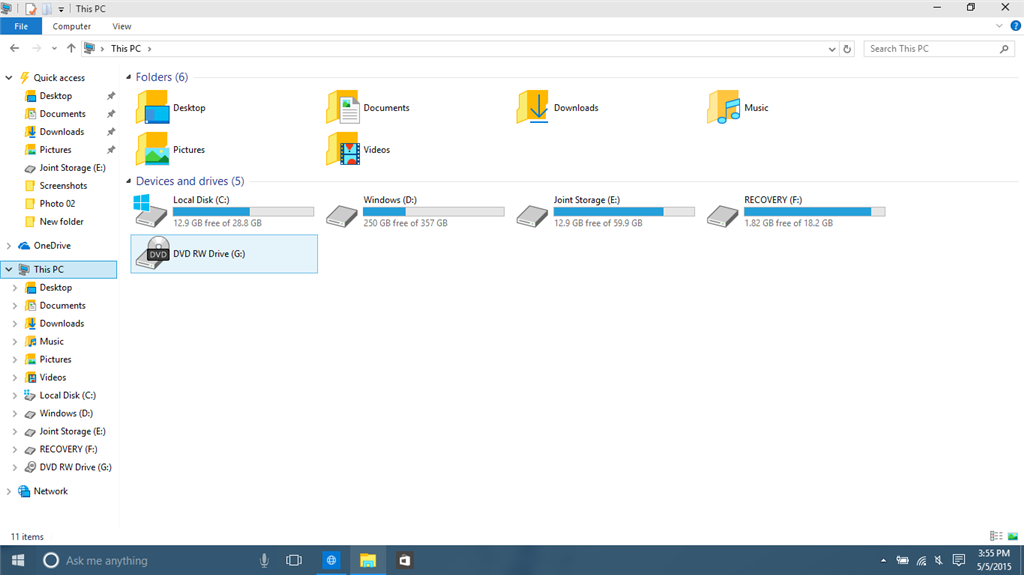Open the Computer ribbon tab

click(72, 26)
